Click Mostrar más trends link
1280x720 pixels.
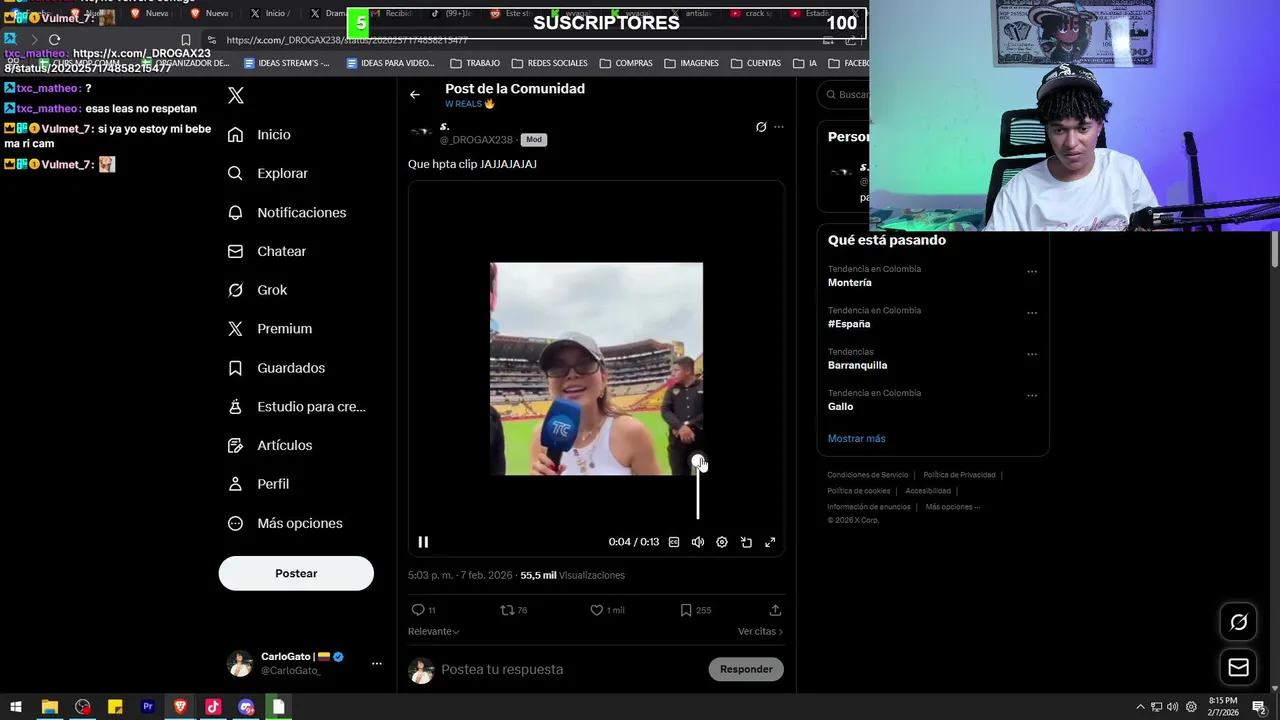tap(856, 439)
